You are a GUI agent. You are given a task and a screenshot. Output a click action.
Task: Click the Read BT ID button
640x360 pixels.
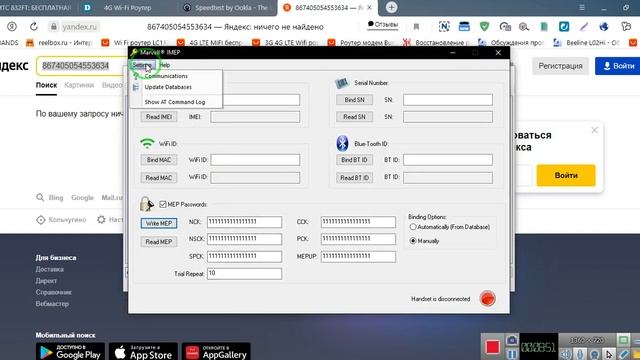coord(354,178)
